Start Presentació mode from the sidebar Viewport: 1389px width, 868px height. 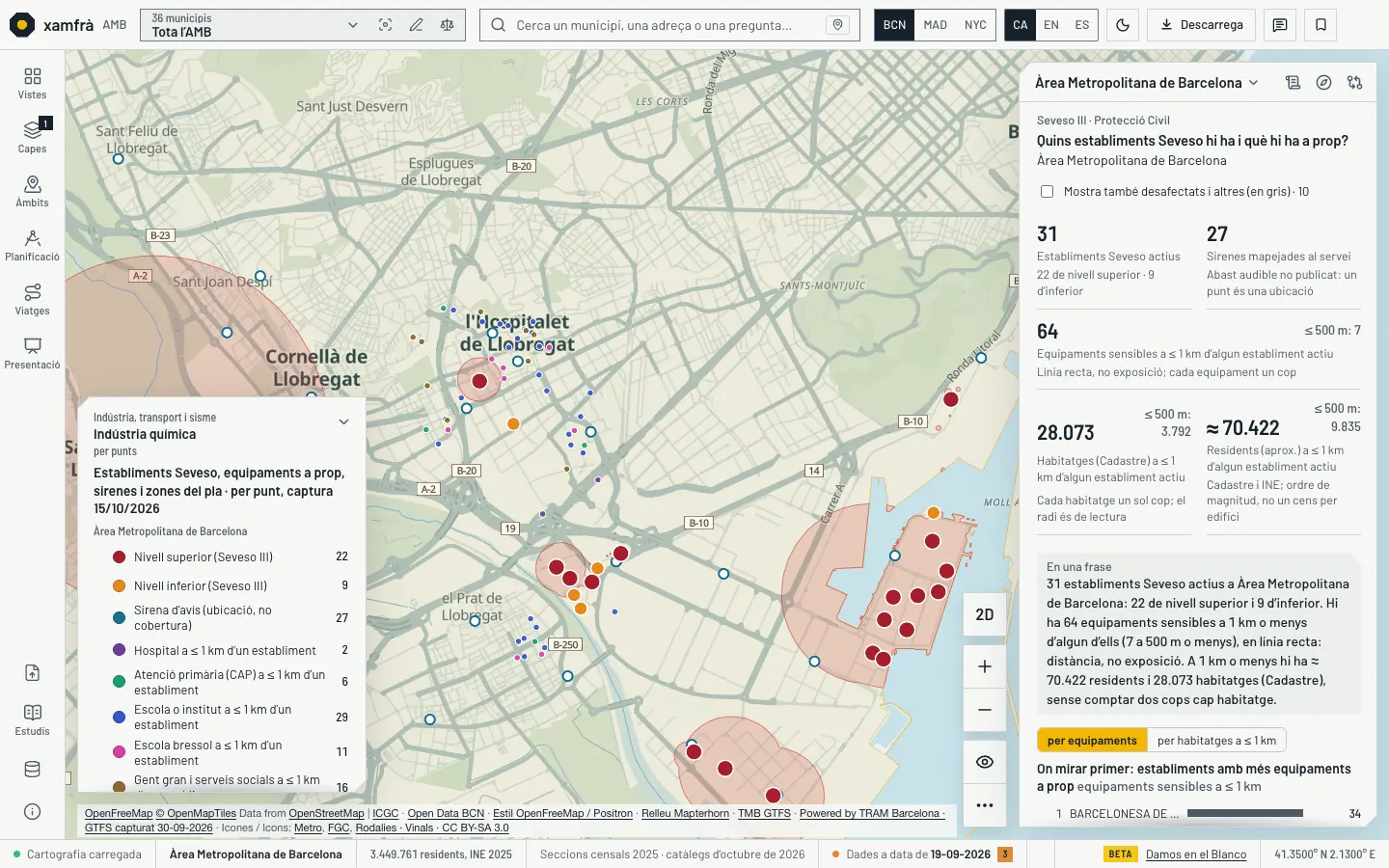32,353
